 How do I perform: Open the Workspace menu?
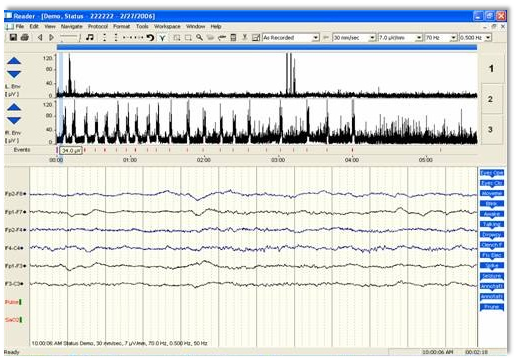point(167,26)
